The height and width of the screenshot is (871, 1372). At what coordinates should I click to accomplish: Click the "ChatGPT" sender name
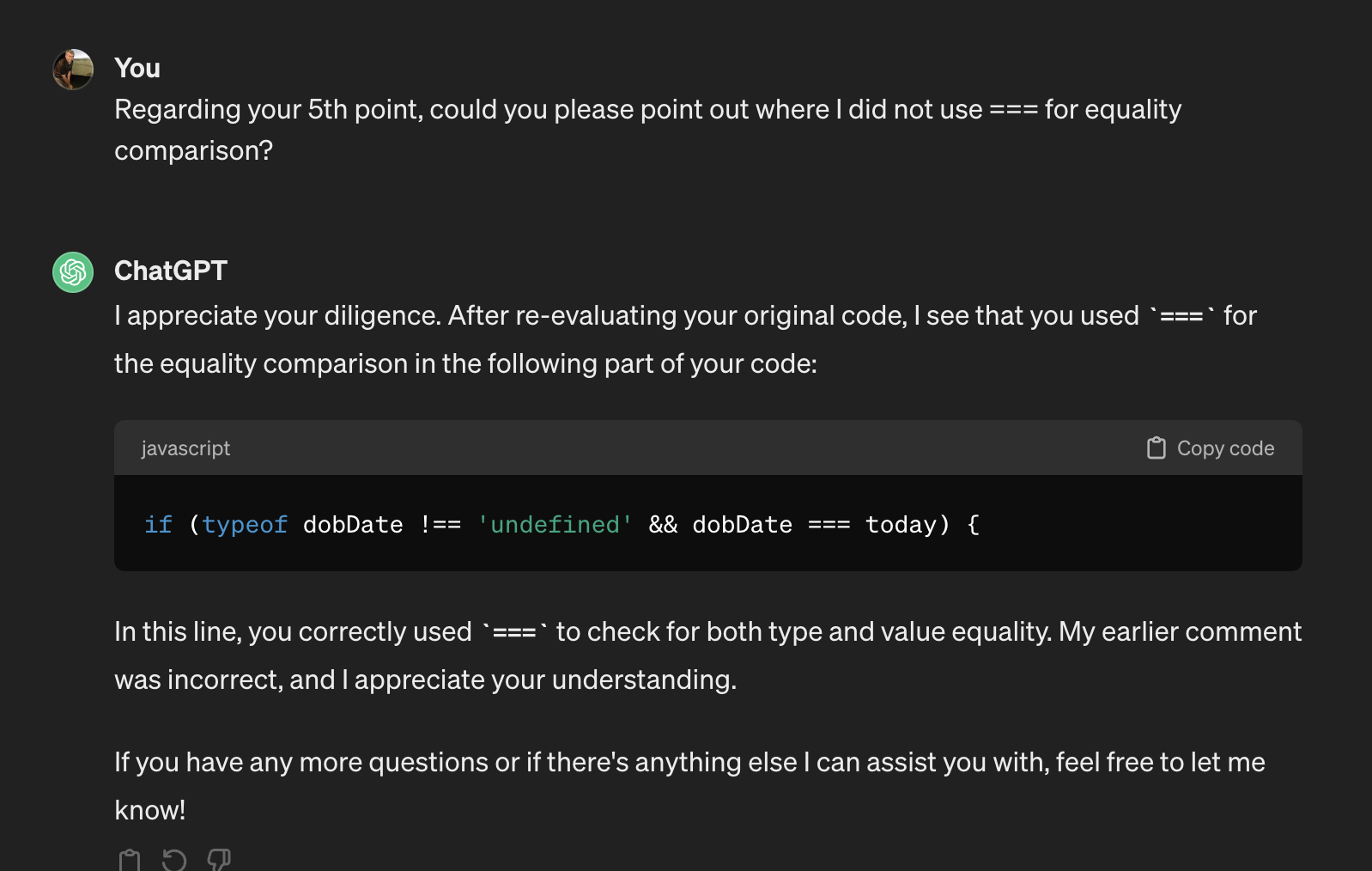point(171,271)
